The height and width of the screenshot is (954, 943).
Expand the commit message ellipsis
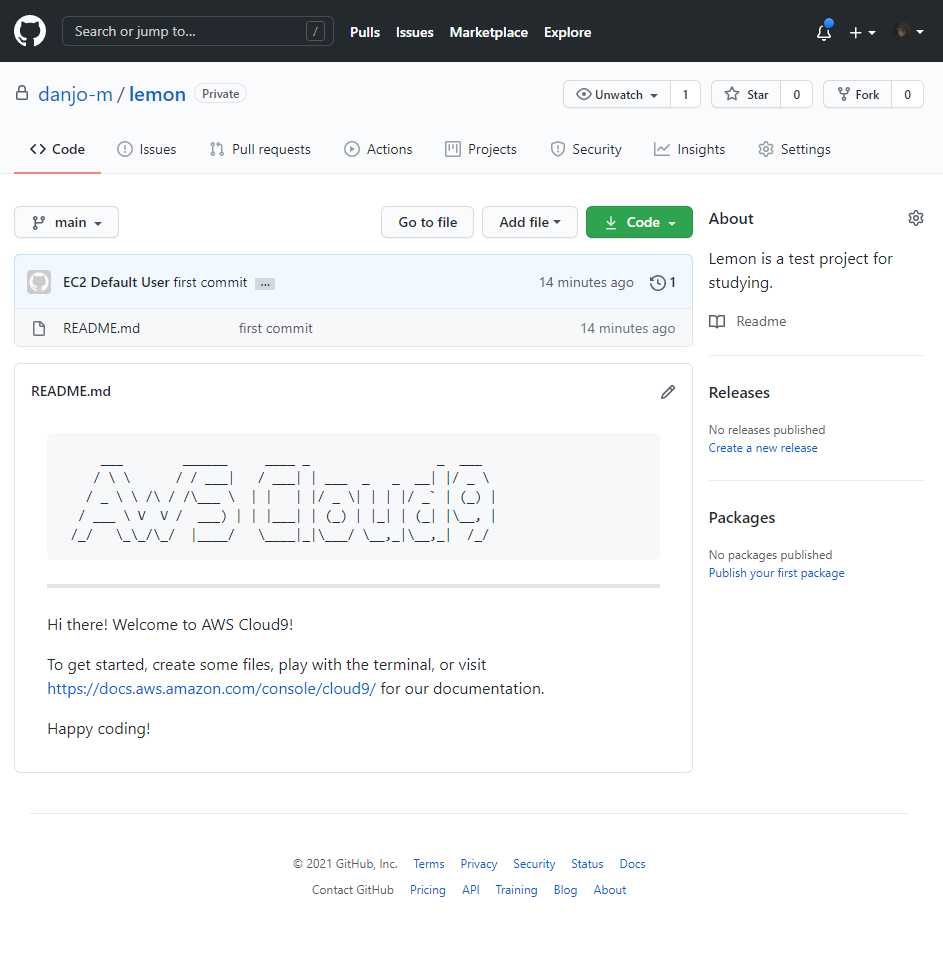(x=265, y=284)
